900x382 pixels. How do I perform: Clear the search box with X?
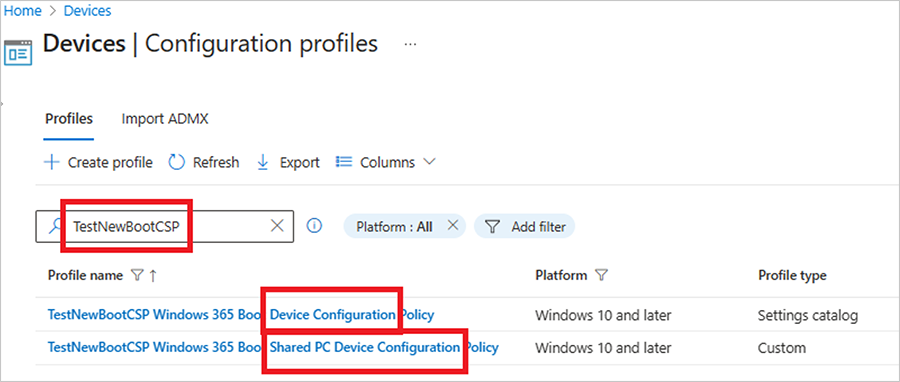click(277, 227)
